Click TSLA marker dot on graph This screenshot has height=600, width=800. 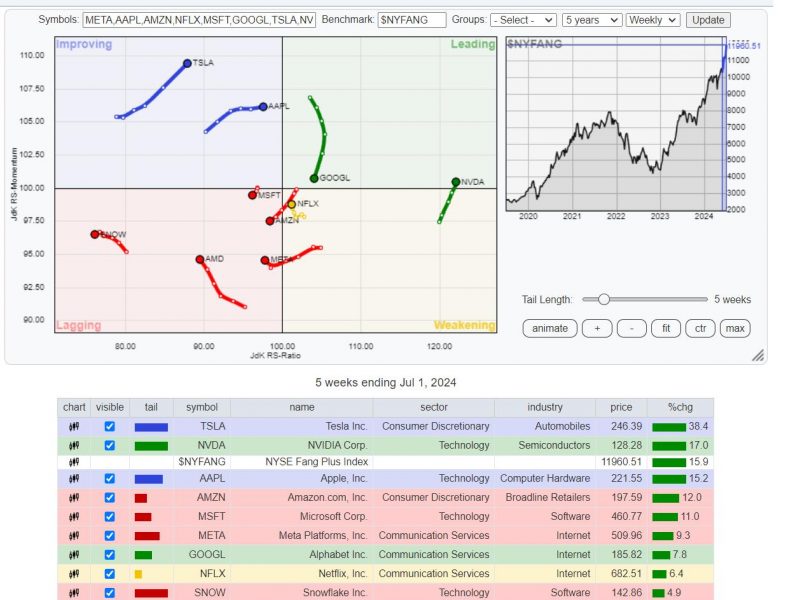click(187, 63)
